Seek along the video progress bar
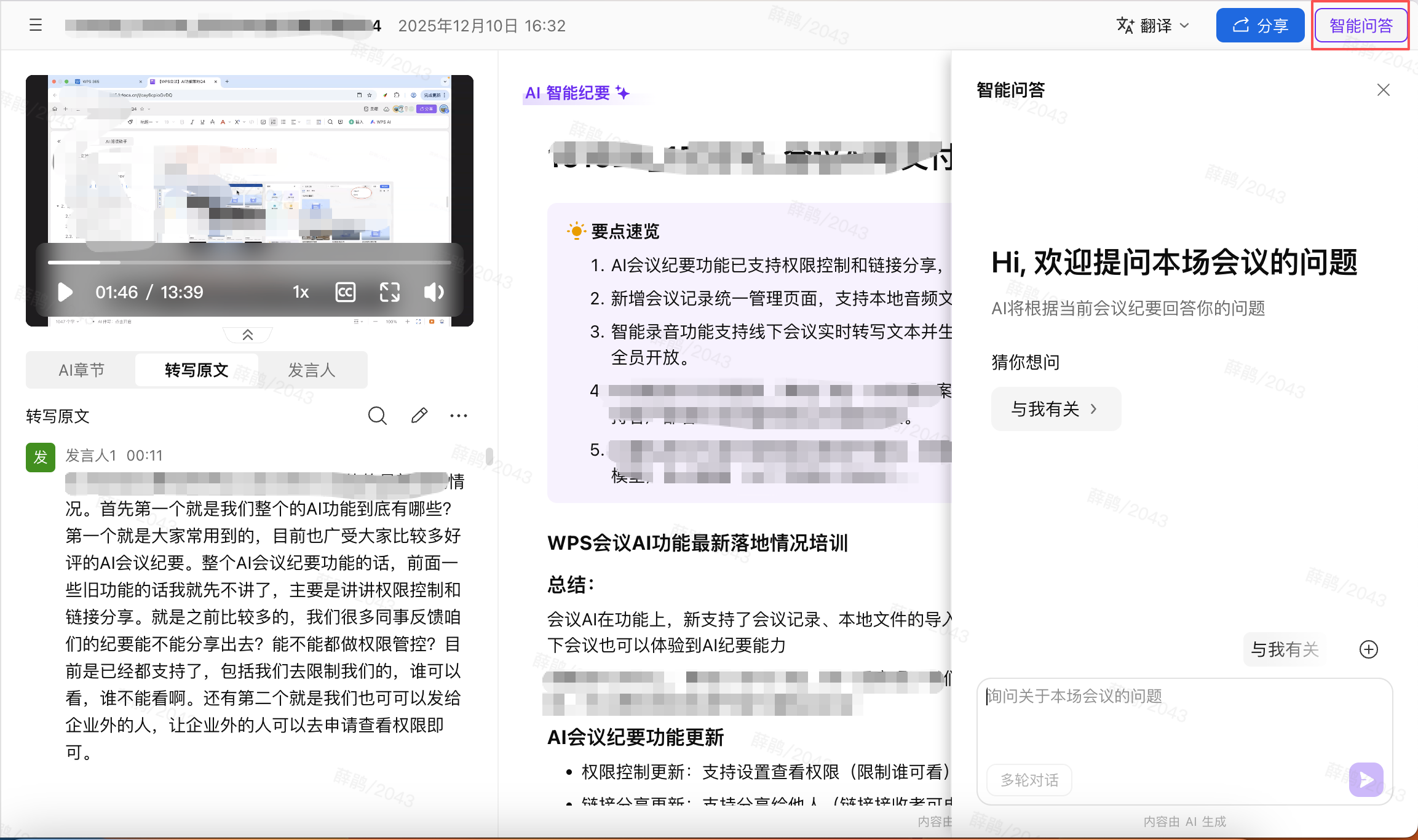This screenshot has width=1418, height=840. [250, 263]
